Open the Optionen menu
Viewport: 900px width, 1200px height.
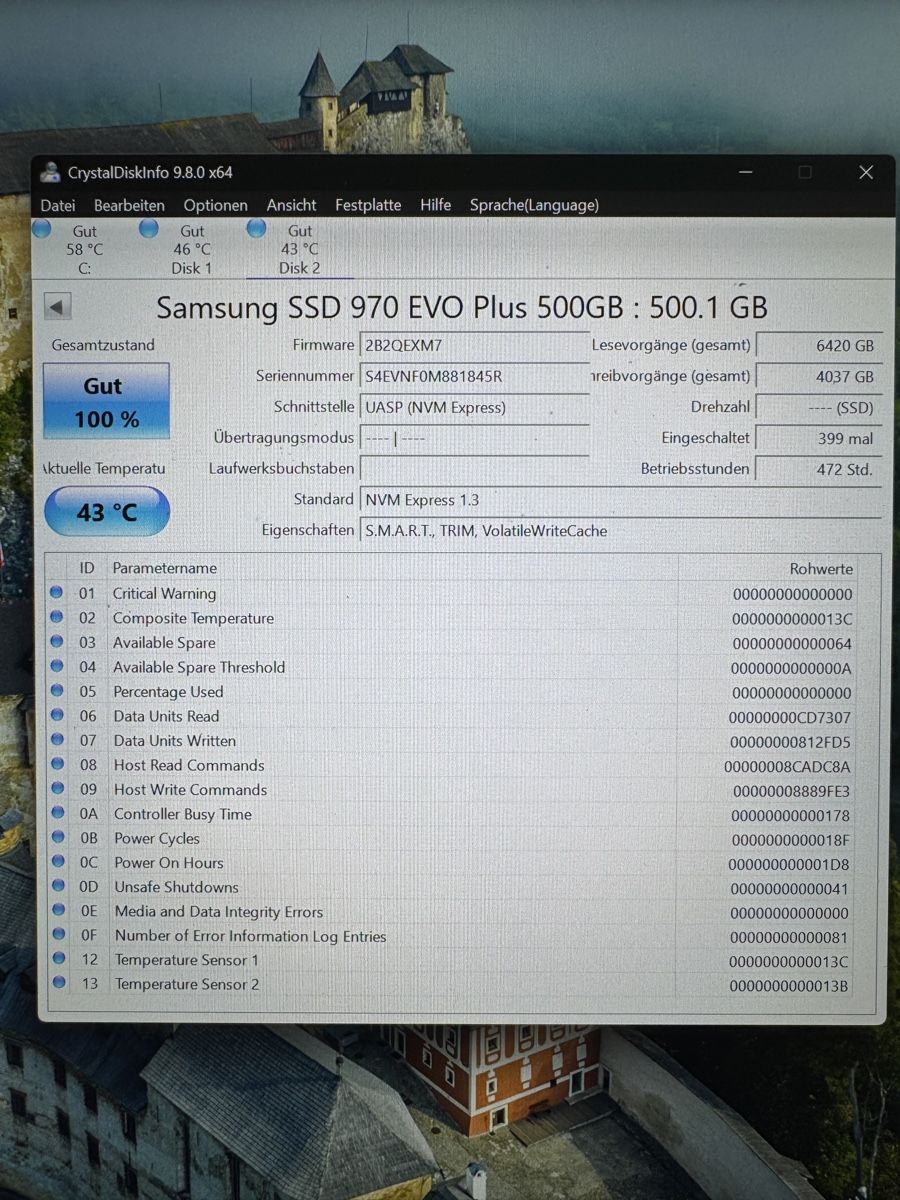[x=215, y=205]
